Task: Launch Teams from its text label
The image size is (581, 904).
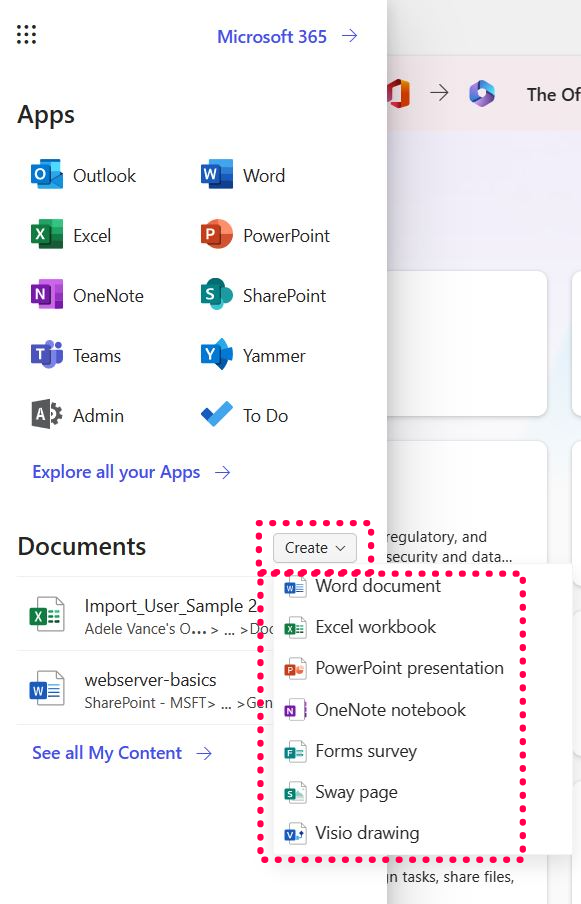Action: [x=97, y=356]
